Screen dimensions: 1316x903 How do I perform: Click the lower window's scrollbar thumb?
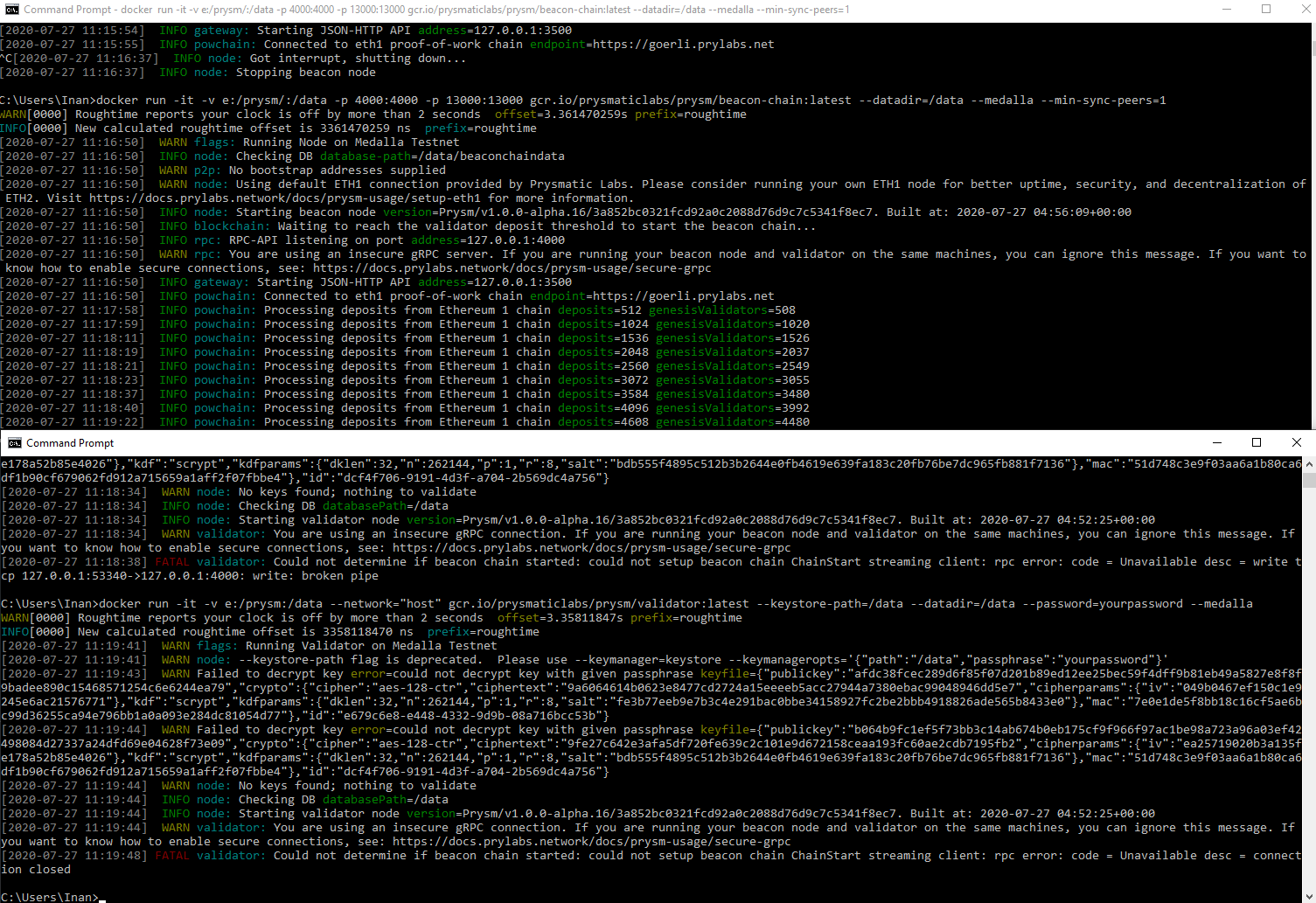pos(1309,480)
